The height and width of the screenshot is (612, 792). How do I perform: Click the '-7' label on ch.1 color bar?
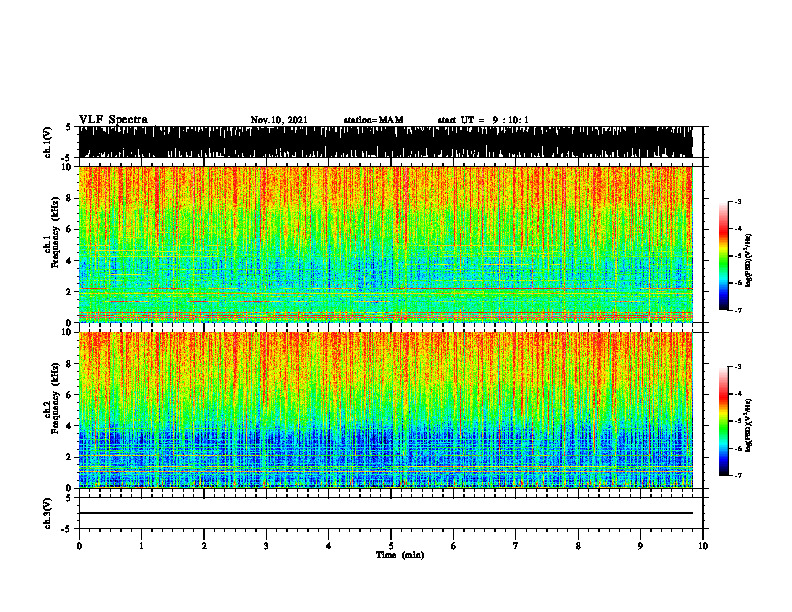click(x=737, y=310)
